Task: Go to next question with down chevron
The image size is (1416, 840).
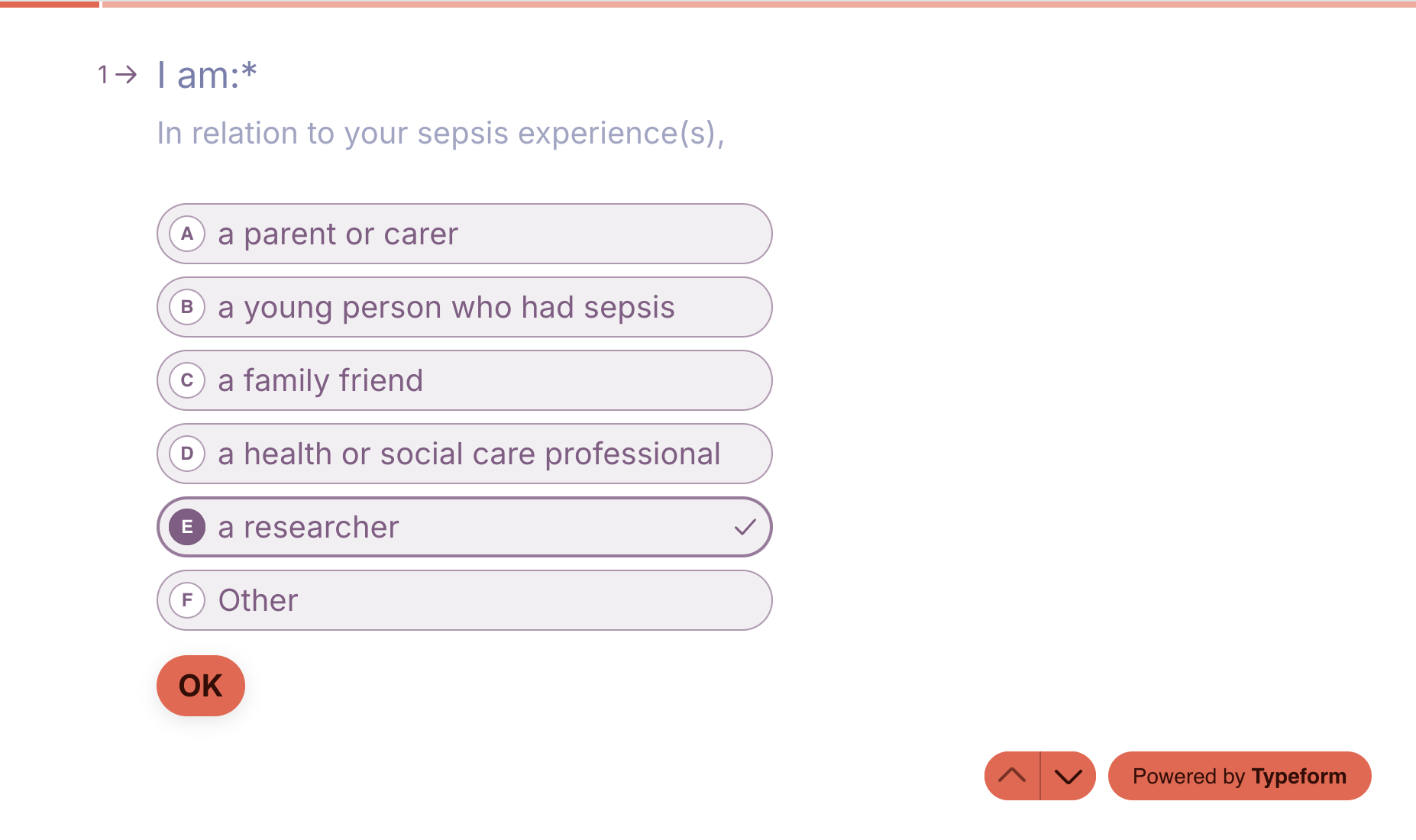Action: [x=1068, y=776]
